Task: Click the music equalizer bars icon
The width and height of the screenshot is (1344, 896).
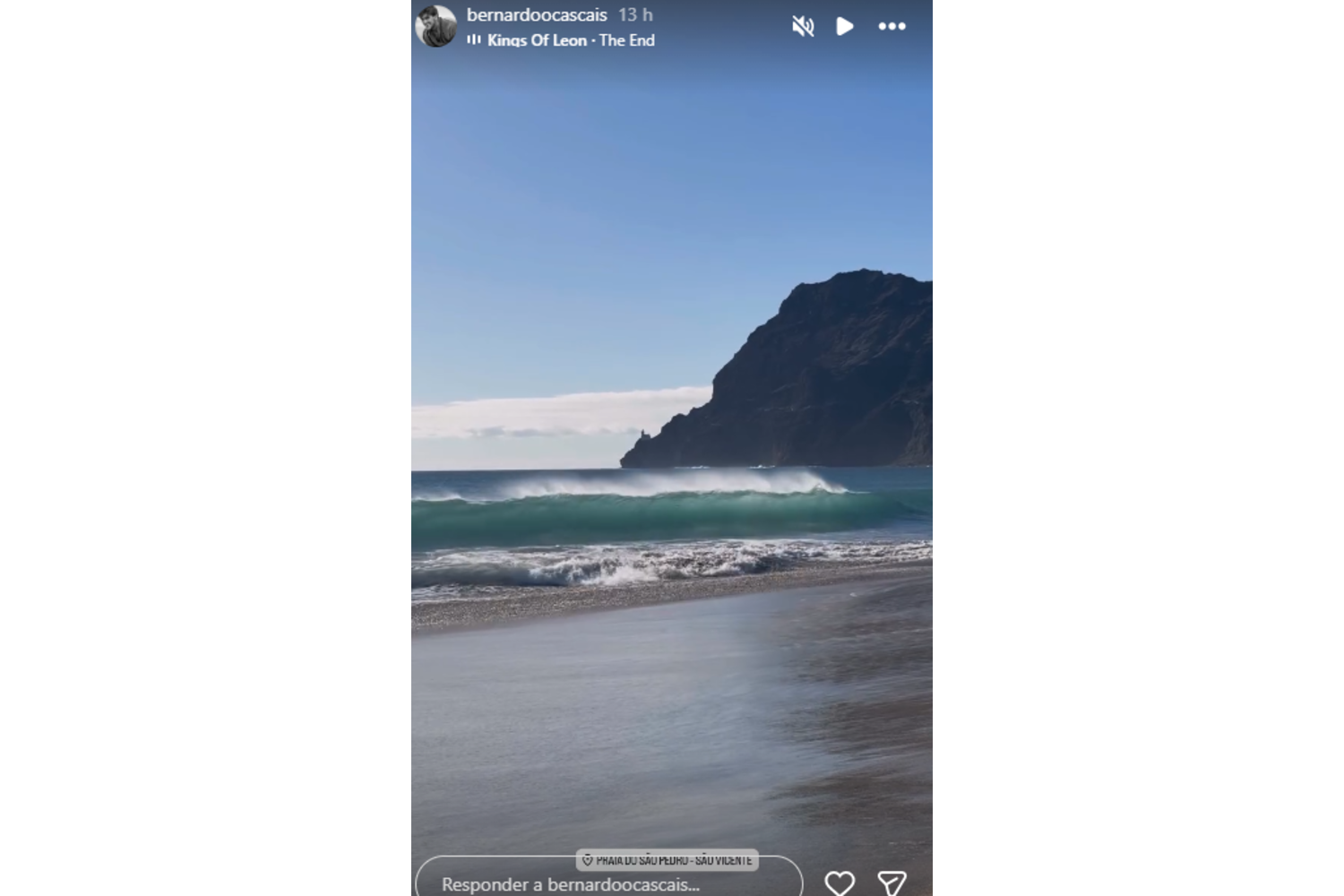Action: pyautogui.click(x=474, y=39)
